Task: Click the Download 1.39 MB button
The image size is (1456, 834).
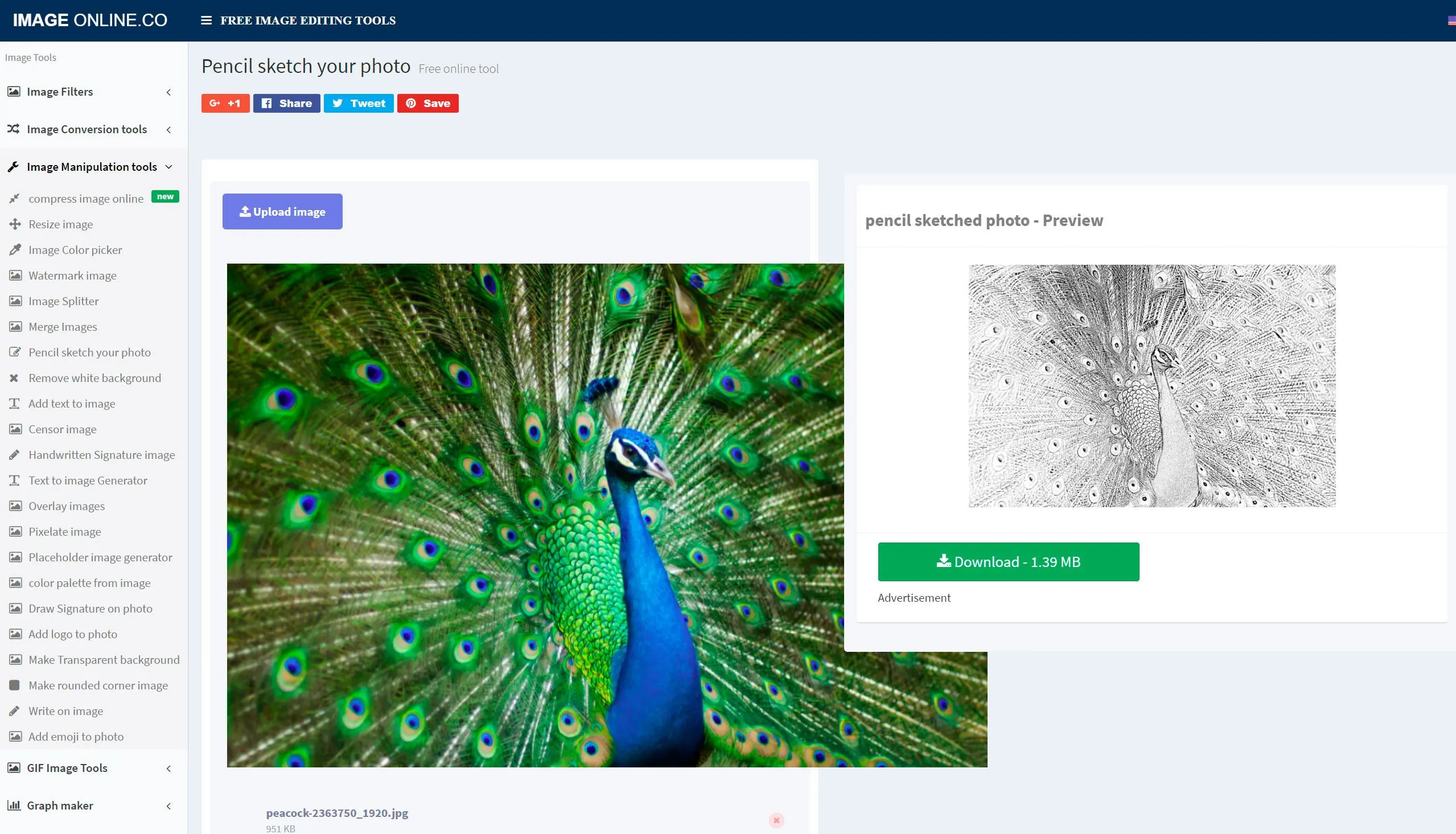Action: click(x=1009, y=561)
